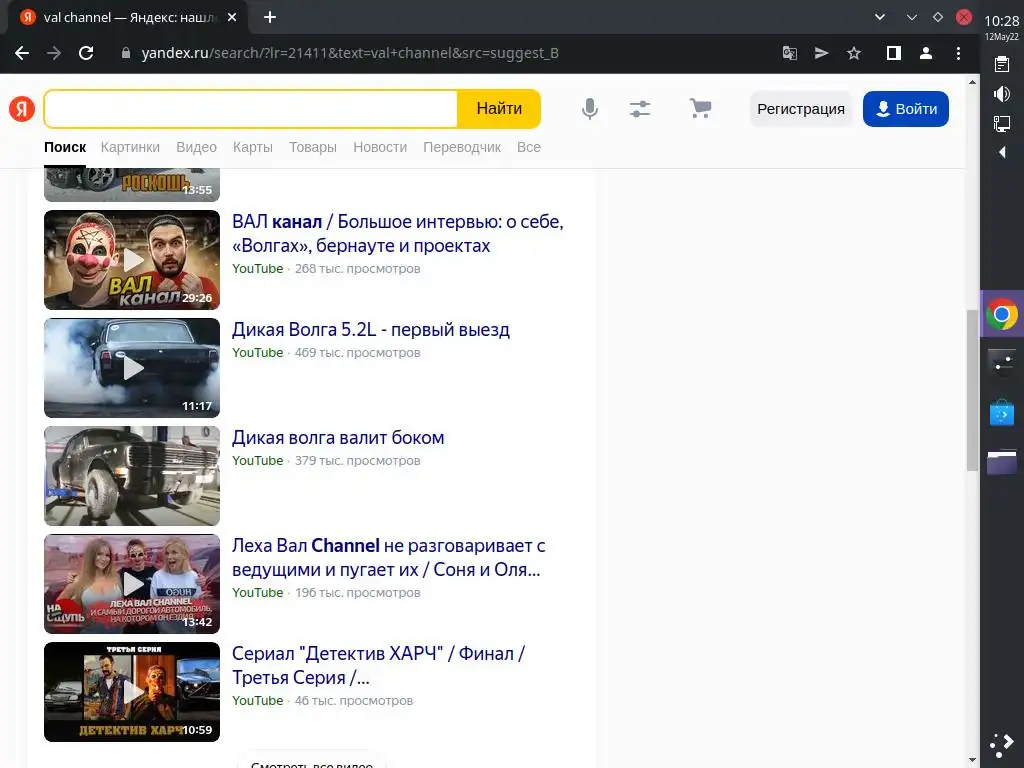
Task: Click the address bar URL
Action: pyautogui.click(x=350, y=53)
